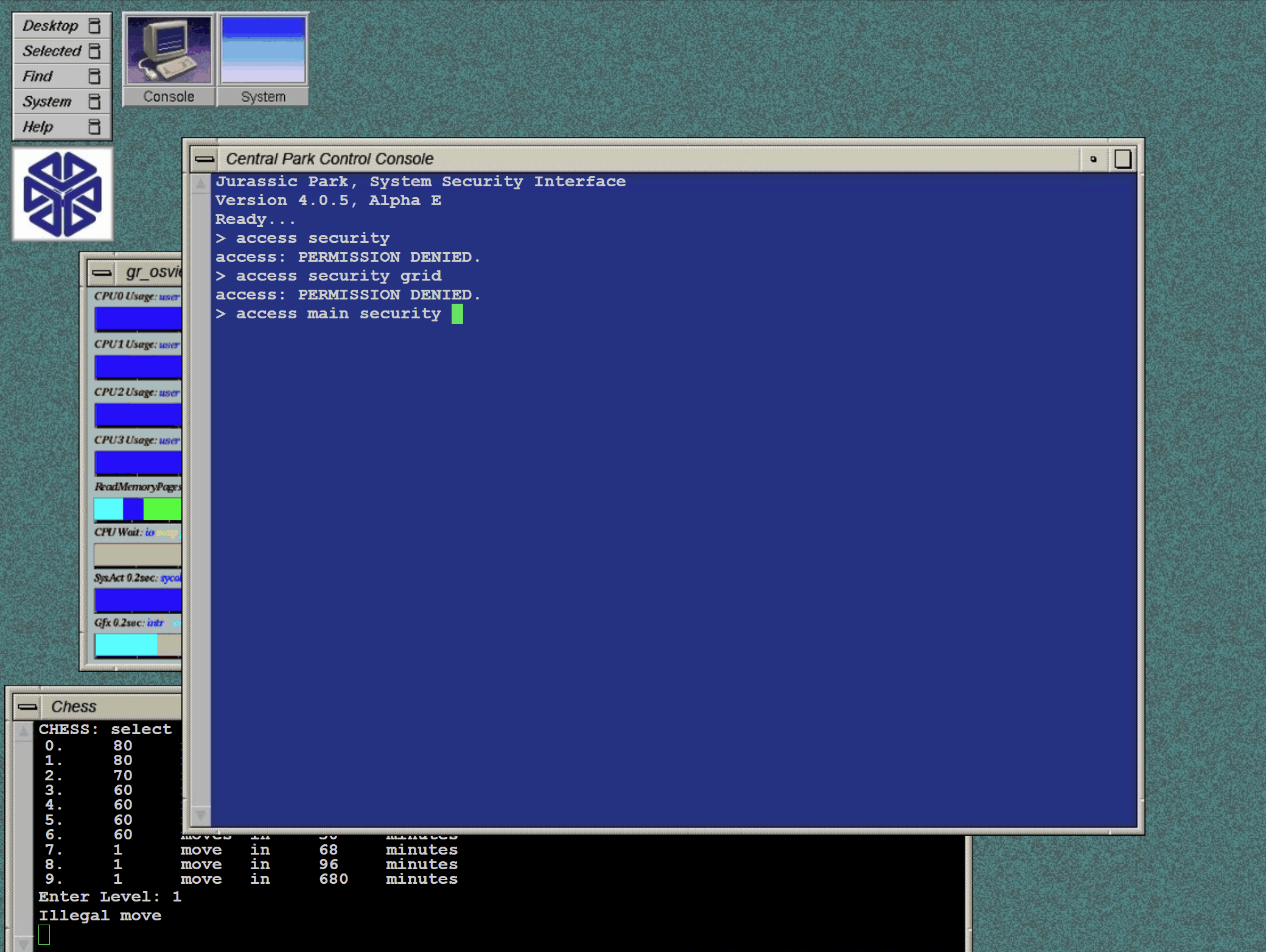Click the empty CPU Wait bar
The width and height of the screenshot is (1266, 952).
pyautogui.click(x=138, y=555)
